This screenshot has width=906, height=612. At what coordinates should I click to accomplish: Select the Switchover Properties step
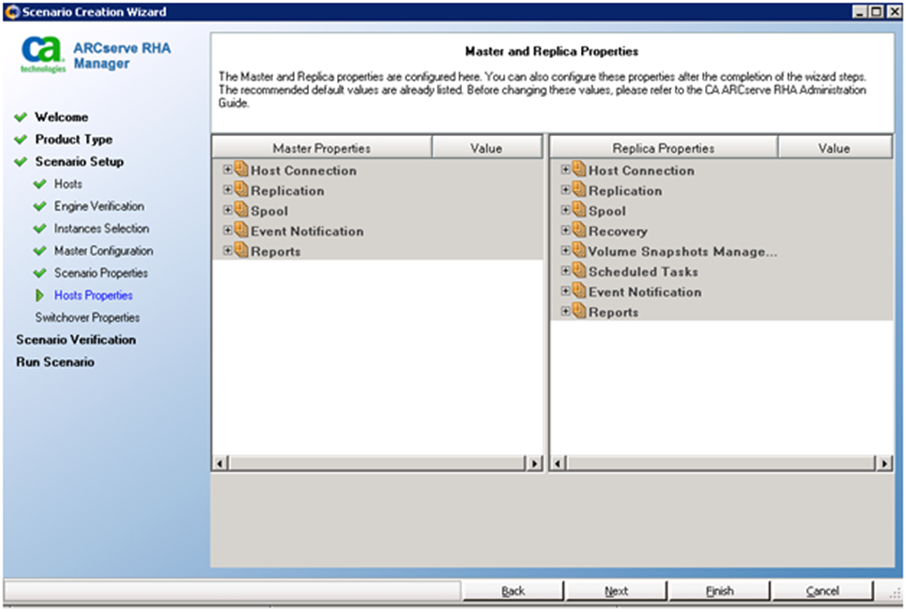coord(87,317)
